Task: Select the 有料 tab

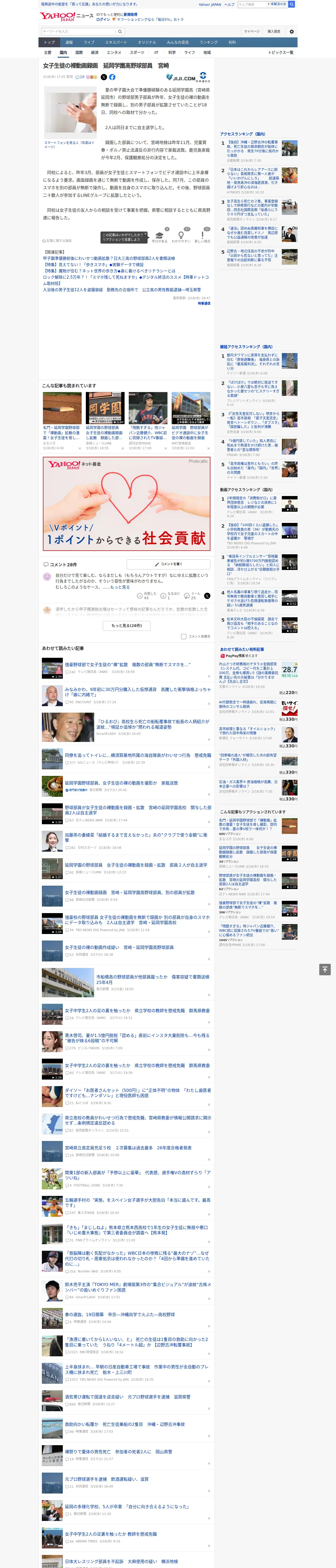Action: (232, 42)
